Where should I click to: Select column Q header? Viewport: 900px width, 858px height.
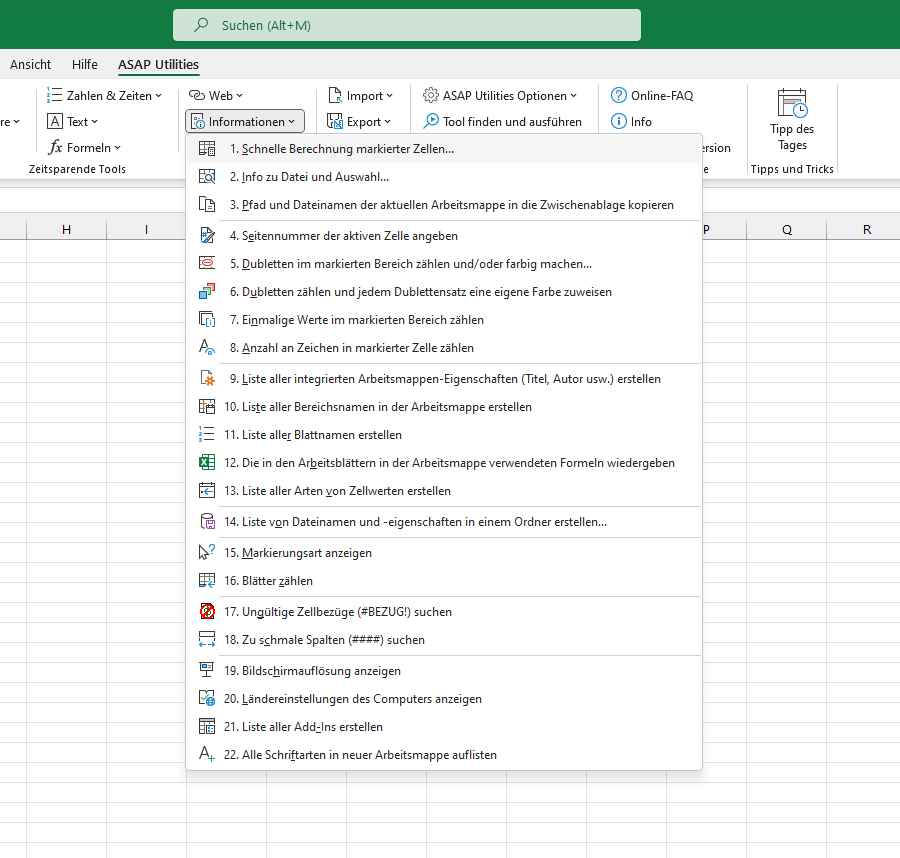point(787,230)
